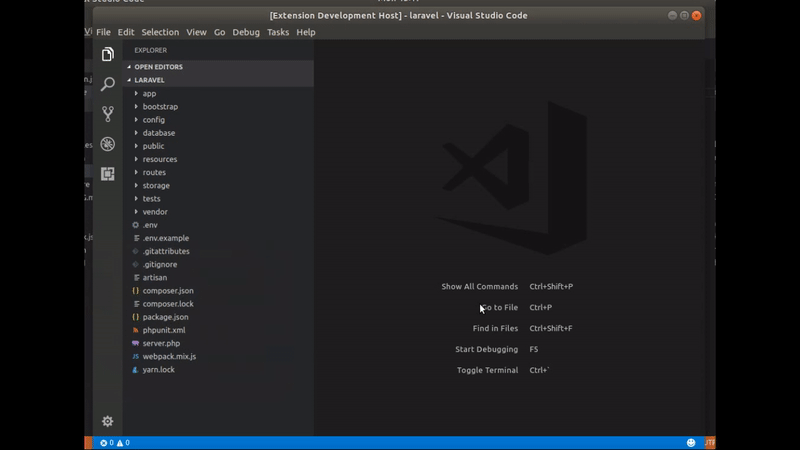Maximize the VS Code window
The image size is (800, 450).
[x=684, y=16]
